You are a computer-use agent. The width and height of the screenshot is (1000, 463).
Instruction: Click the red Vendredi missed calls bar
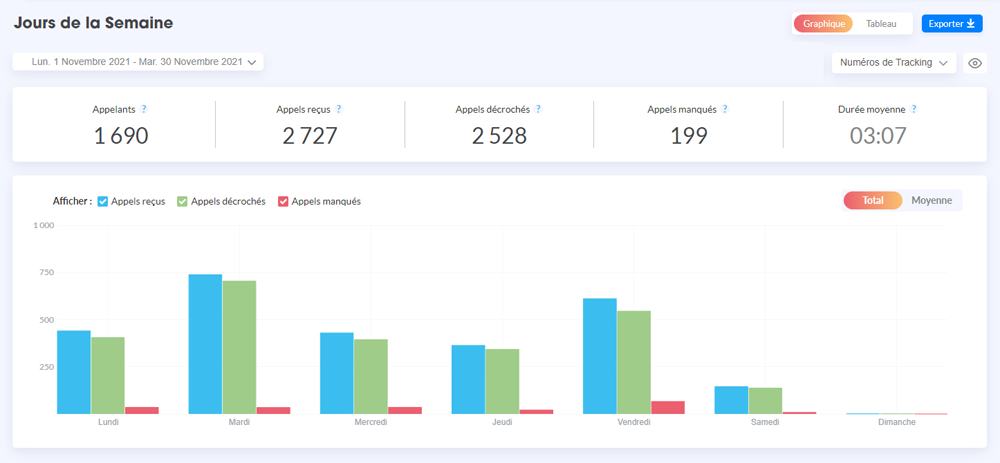668,407
